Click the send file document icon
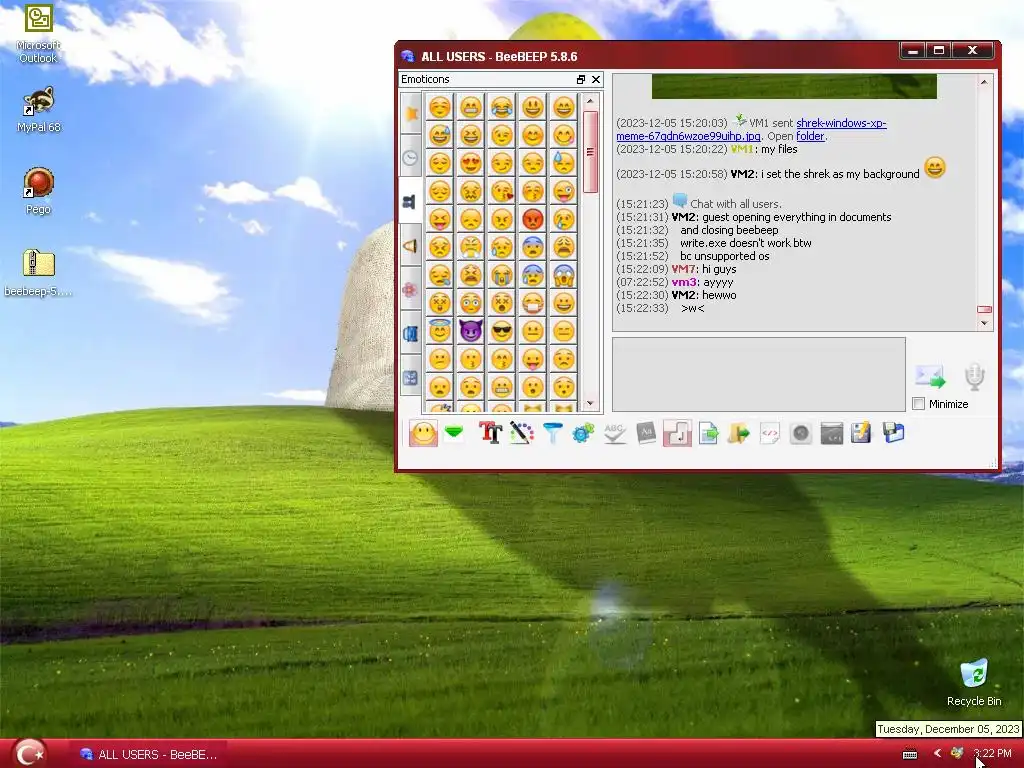The height and width of the screenshot is (768, 1024). 708,433
